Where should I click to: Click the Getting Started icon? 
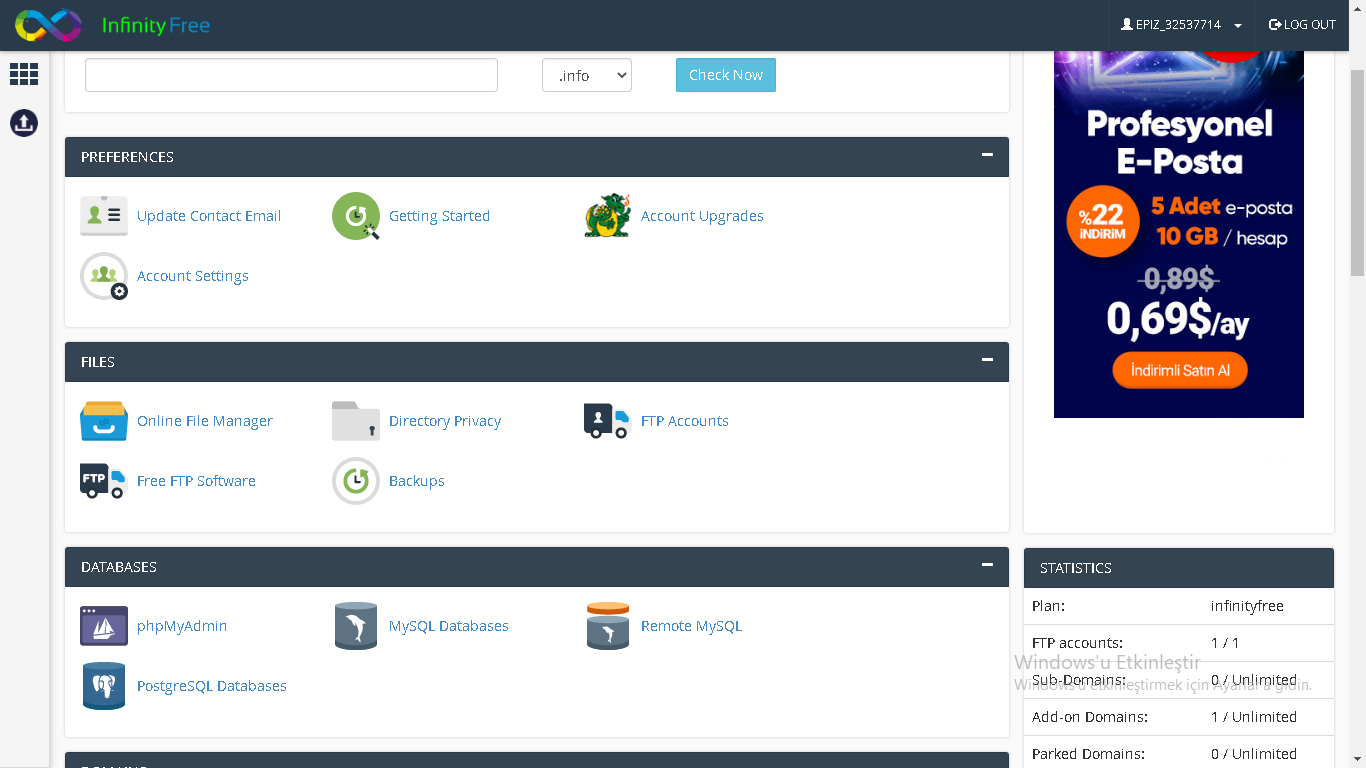356,216
